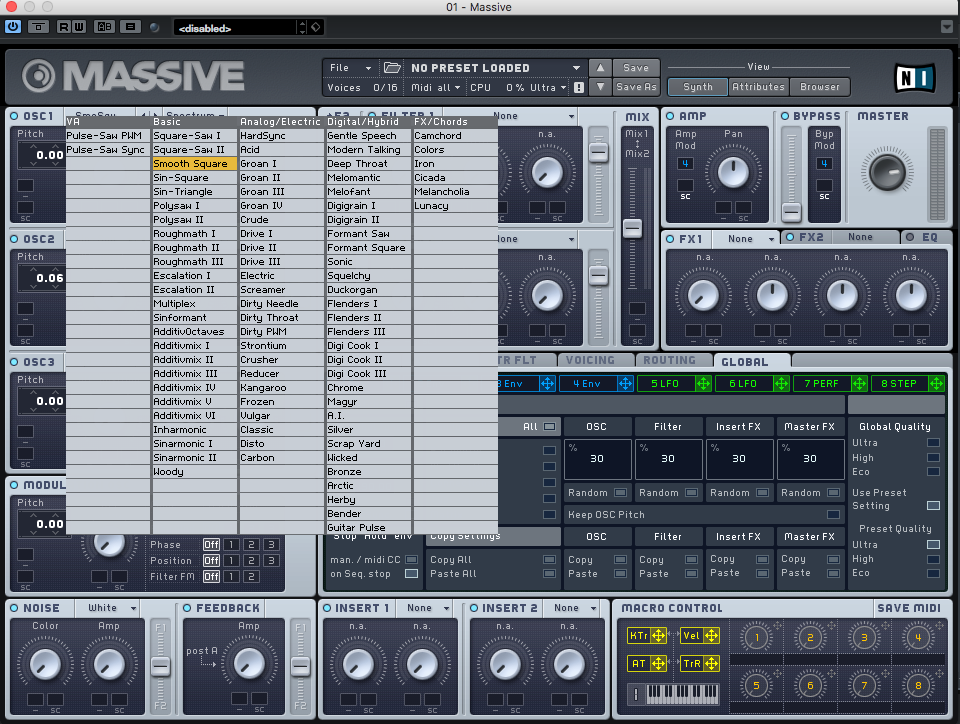This screenshot has height=724, width=960.
Task: Click the Bypass level slider handle
Action: click(791, 212)
